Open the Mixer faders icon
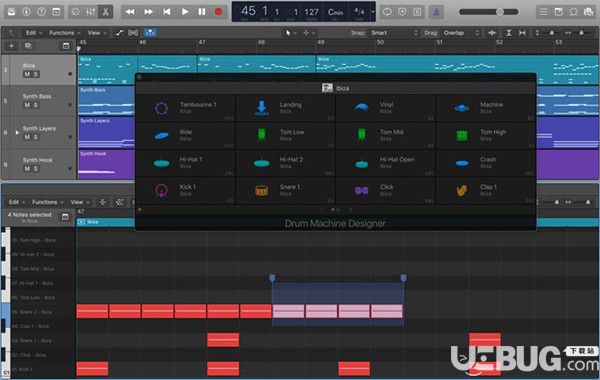The width and height of the screenshot is (600, 380). tap(90, 12)
